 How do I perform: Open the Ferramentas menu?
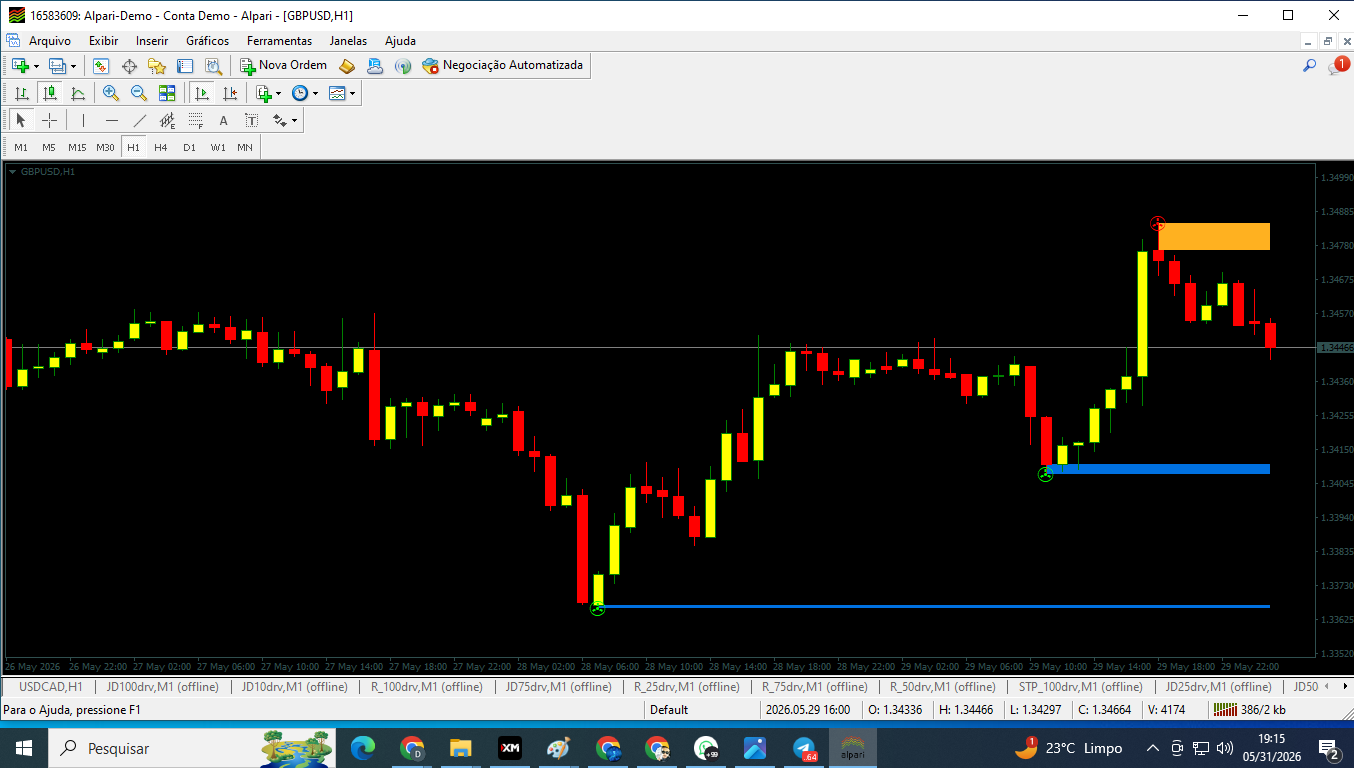(x=279, y=41)
